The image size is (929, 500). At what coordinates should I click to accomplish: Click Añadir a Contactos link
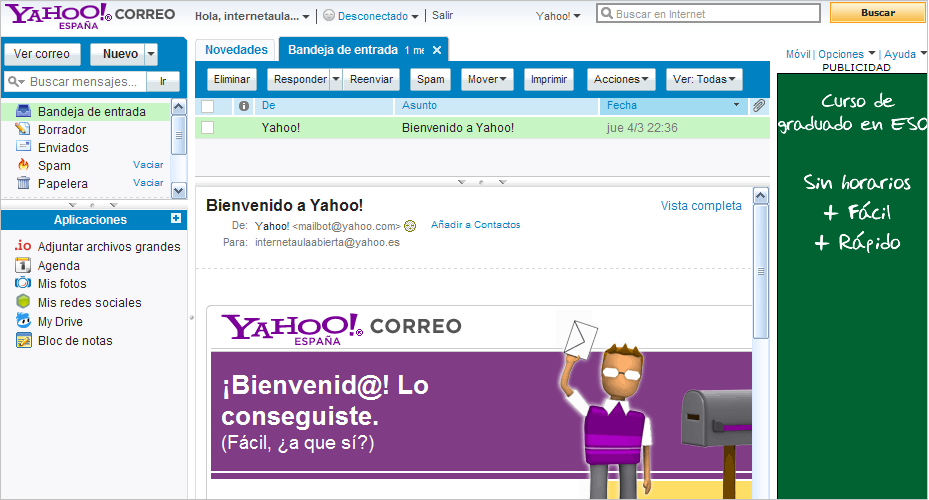[x=475, y=225]
